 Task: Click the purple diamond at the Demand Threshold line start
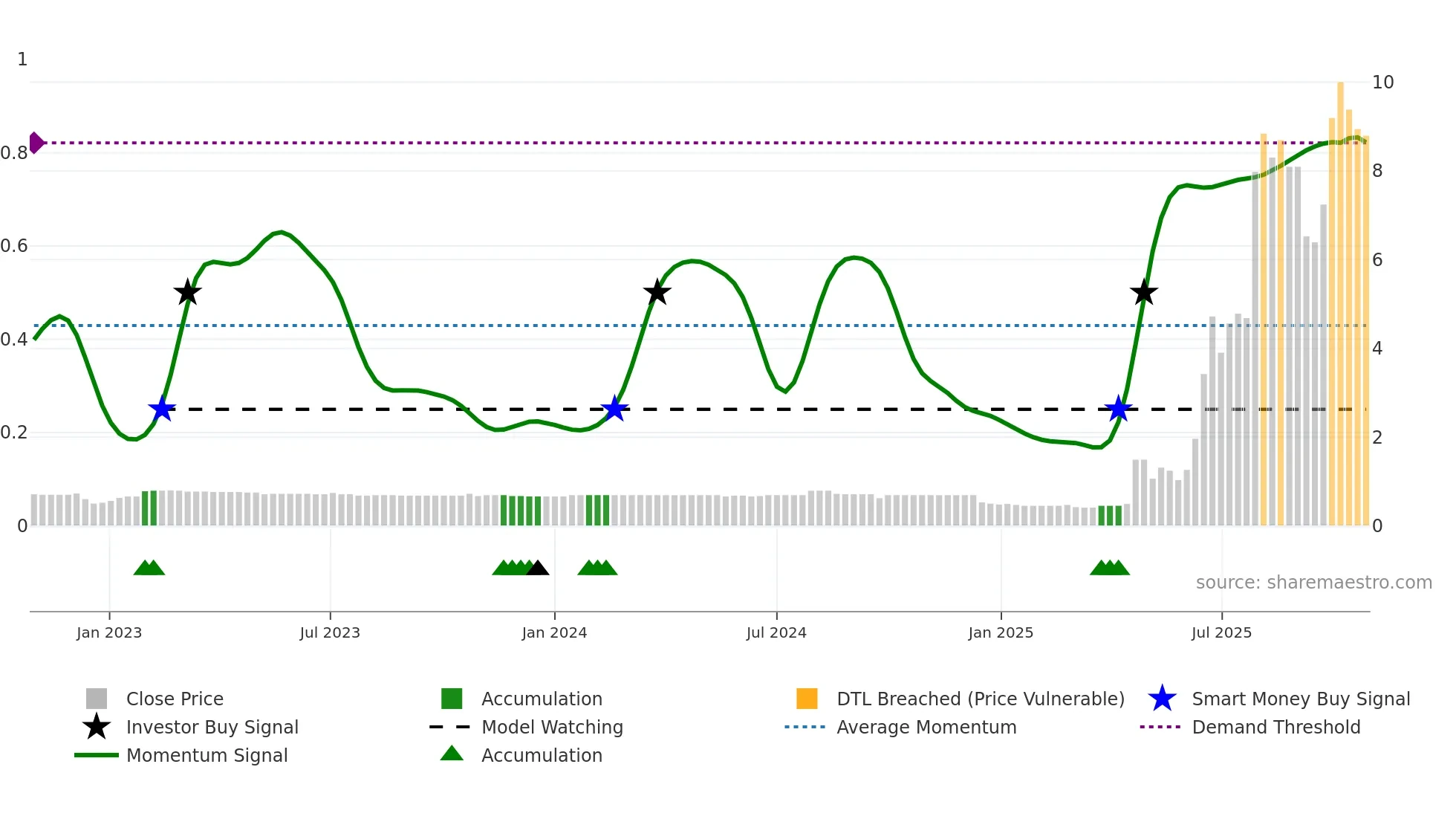36,143
